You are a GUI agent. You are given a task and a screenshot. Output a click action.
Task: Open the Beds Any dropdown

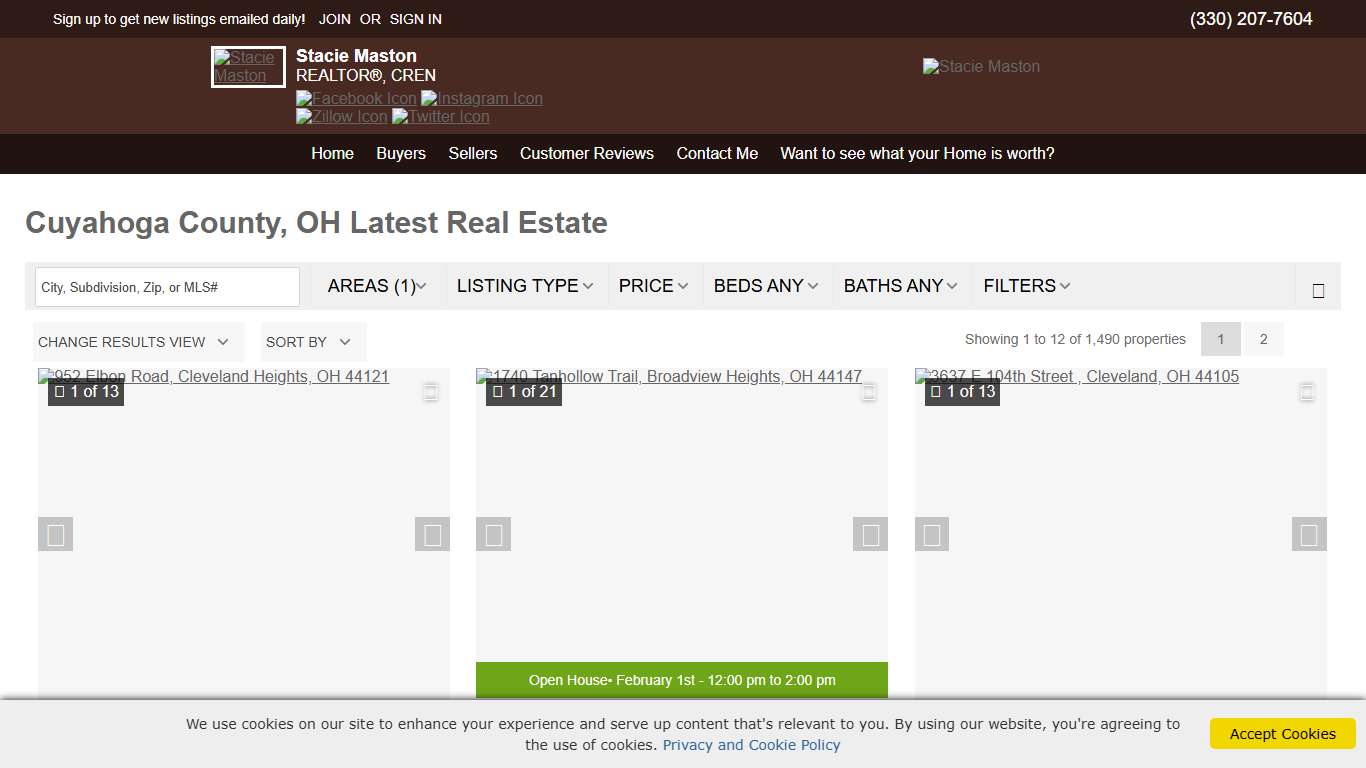point(765,285)
